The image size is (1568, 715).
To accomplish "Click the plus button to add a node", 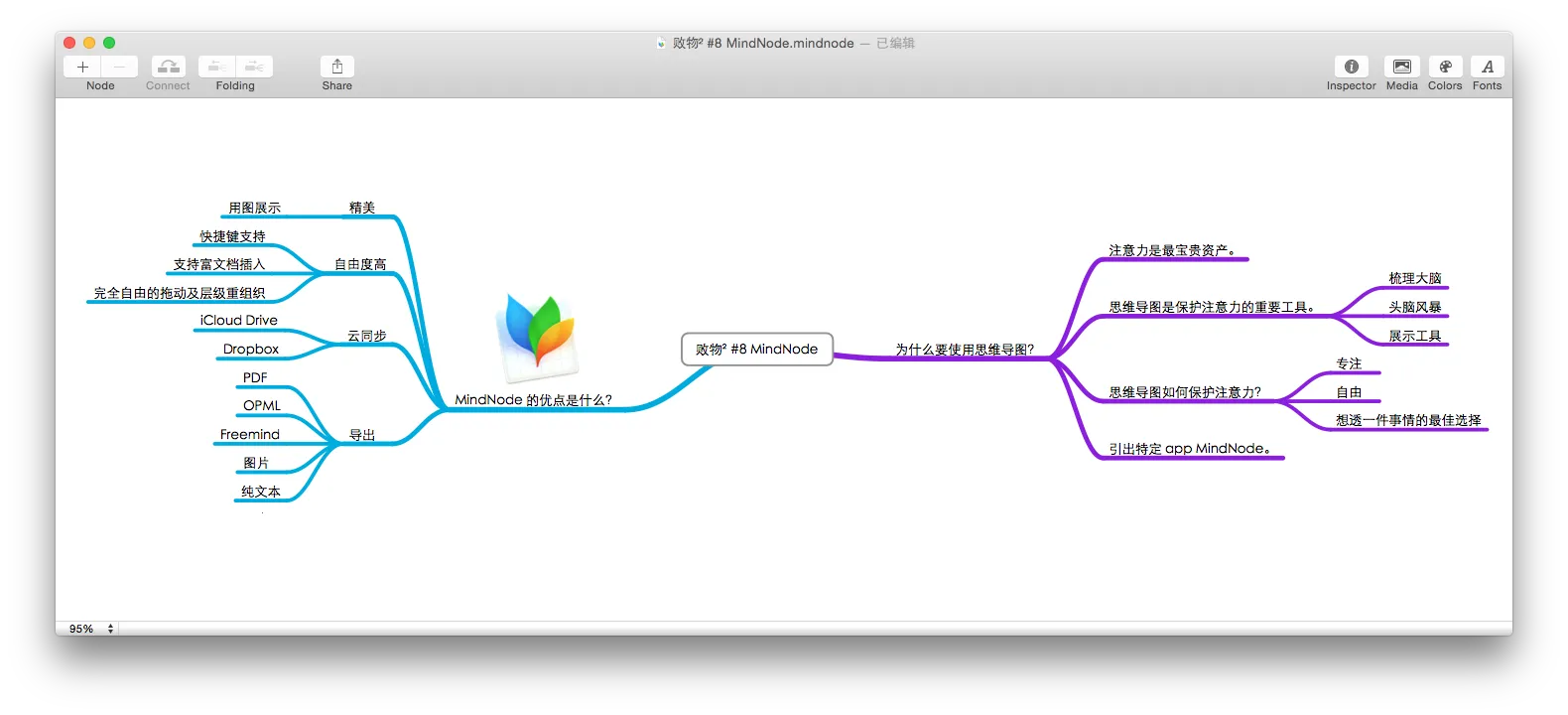I will (82, 67).
